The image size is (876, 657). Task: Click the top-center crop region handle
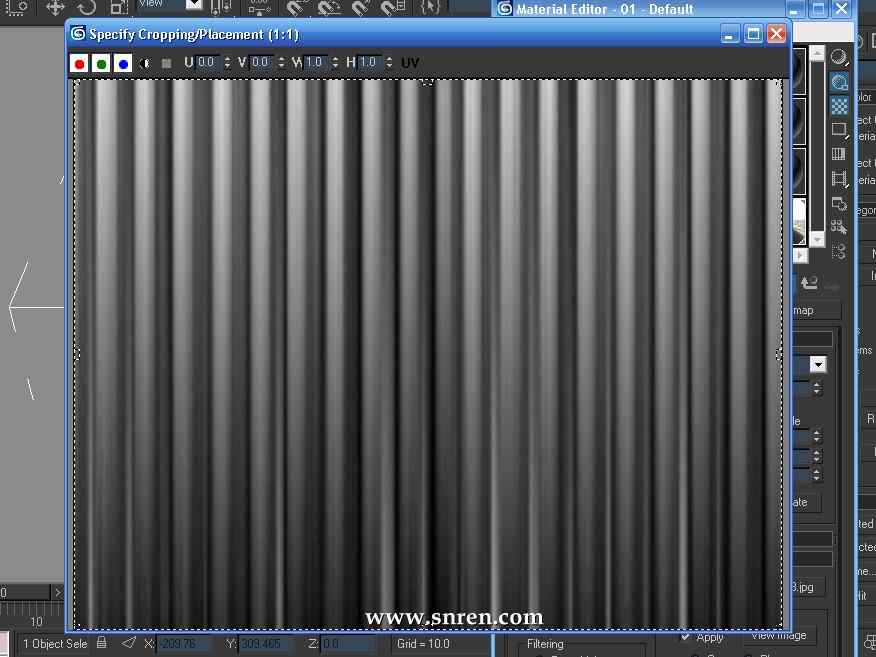click(427, 81)
